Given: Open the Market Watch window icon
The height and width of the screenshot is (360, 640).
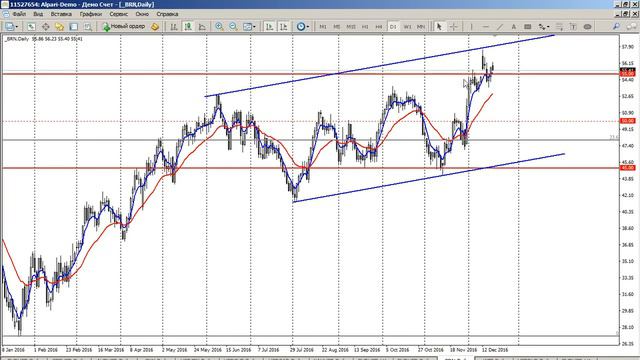Looking at the screenshot, I should pyautogui.click(x=31, y=27).
